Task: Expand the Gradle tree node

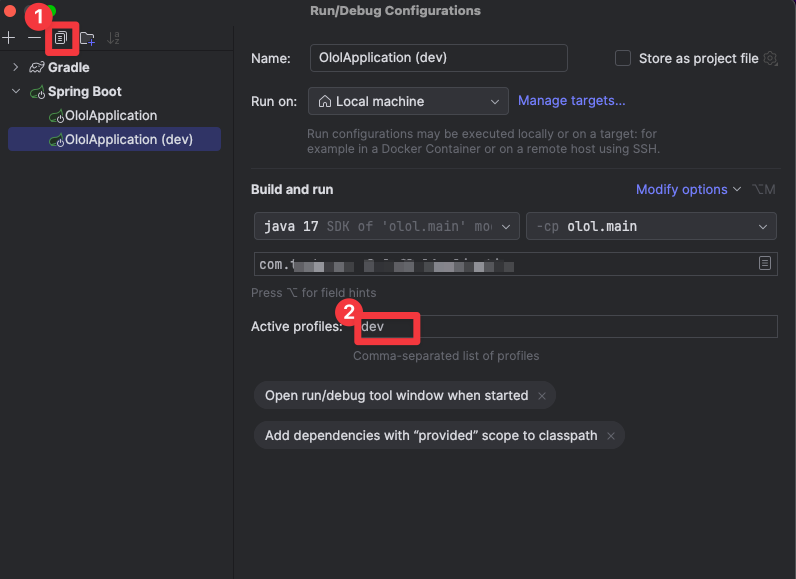Action: click(x=16, y=67)
